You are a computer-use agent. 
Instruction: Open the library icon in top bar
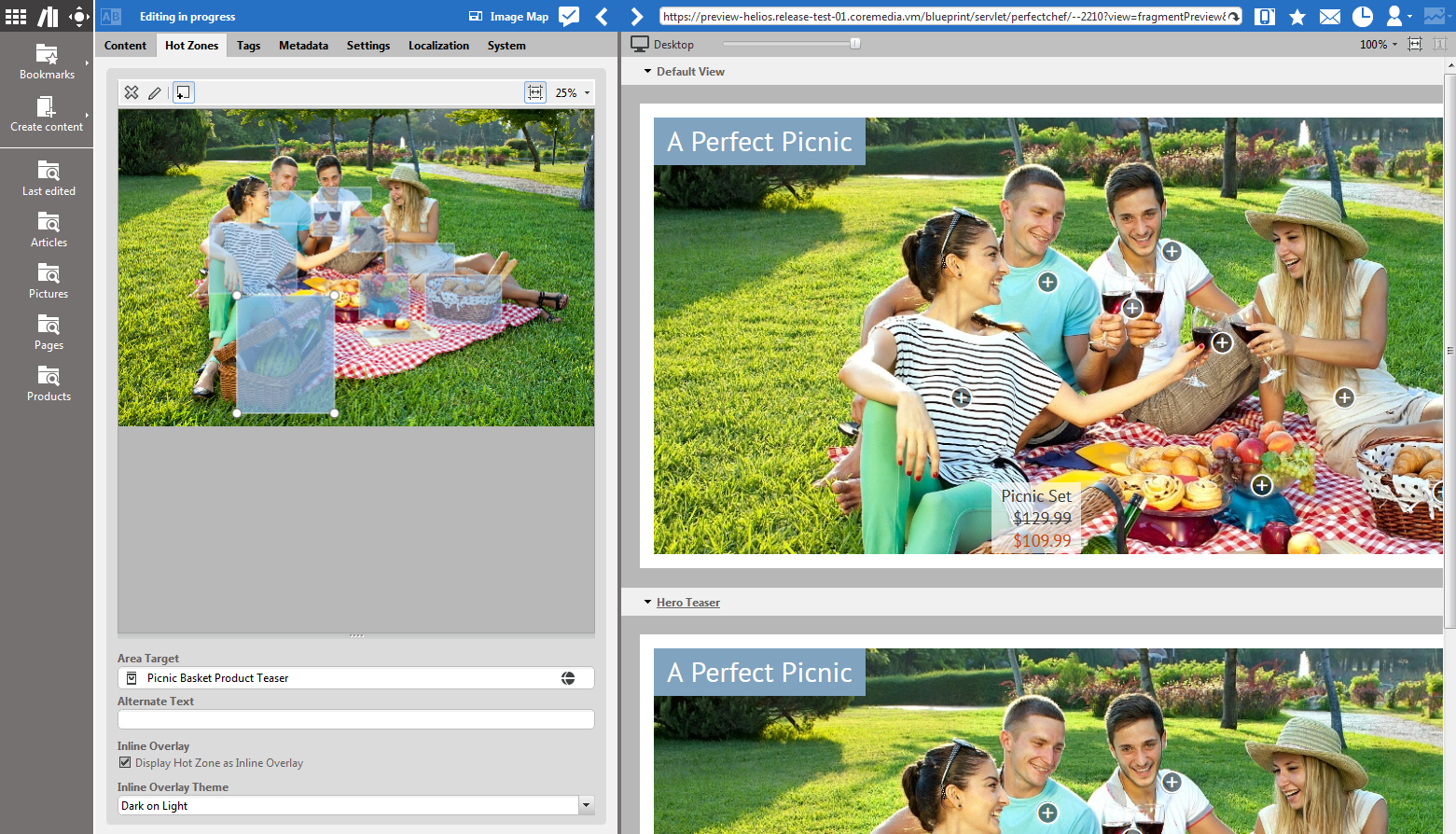click(x=48, y=16)
